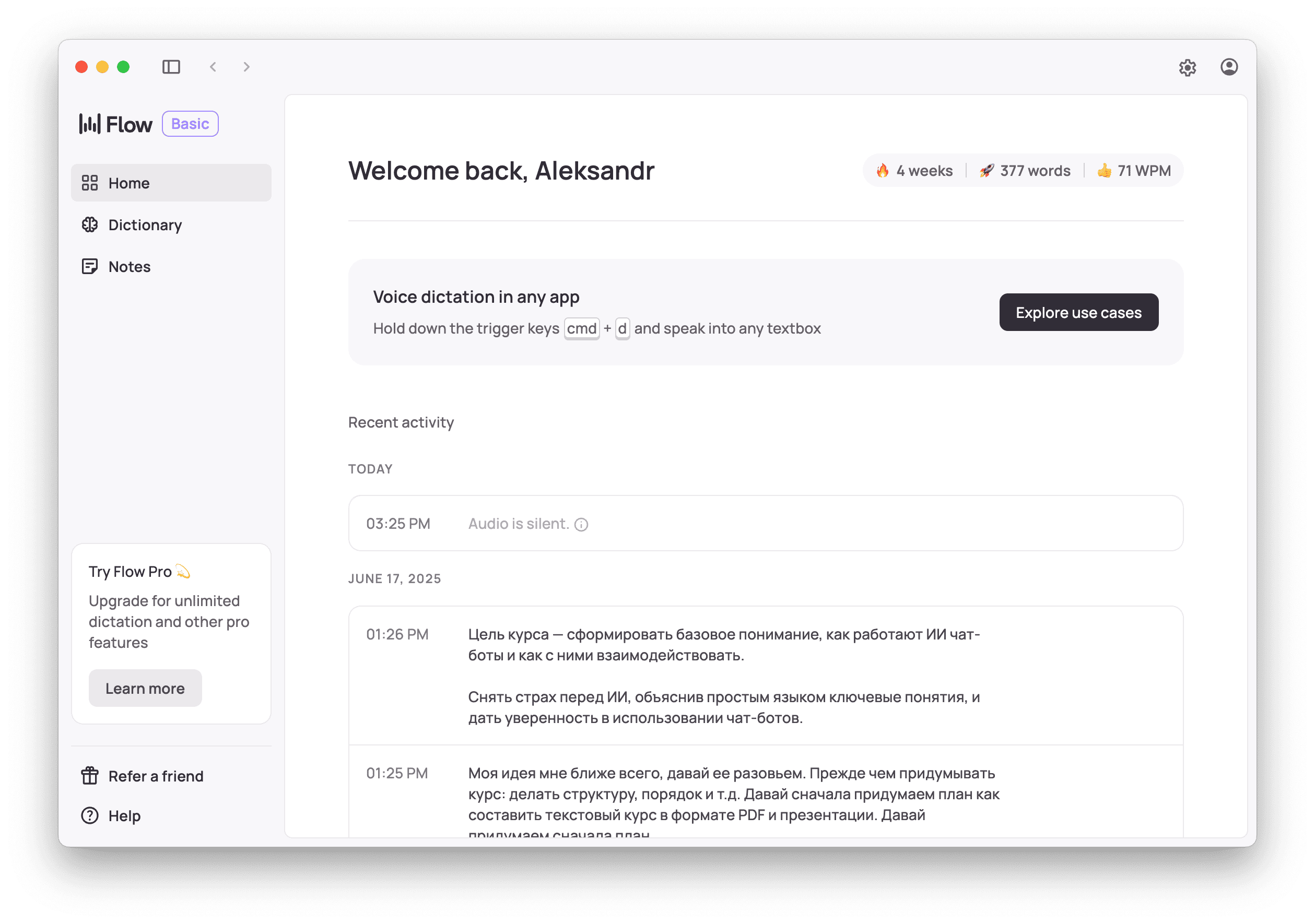Open the Help question mark item
1315x924 pixels.
tap(90, 816)
